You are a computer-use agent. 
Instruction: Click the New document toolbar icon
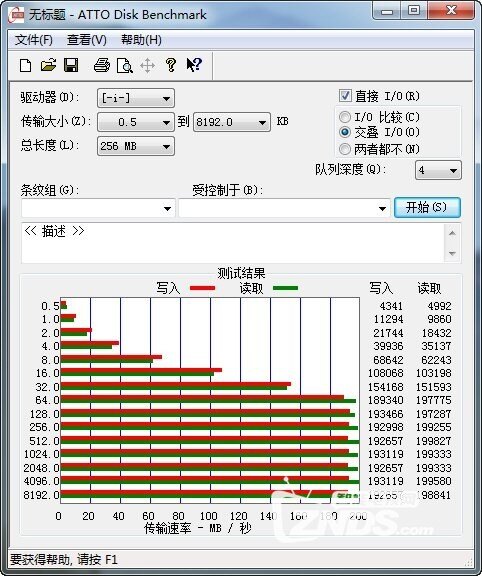(x=25, y=66)
